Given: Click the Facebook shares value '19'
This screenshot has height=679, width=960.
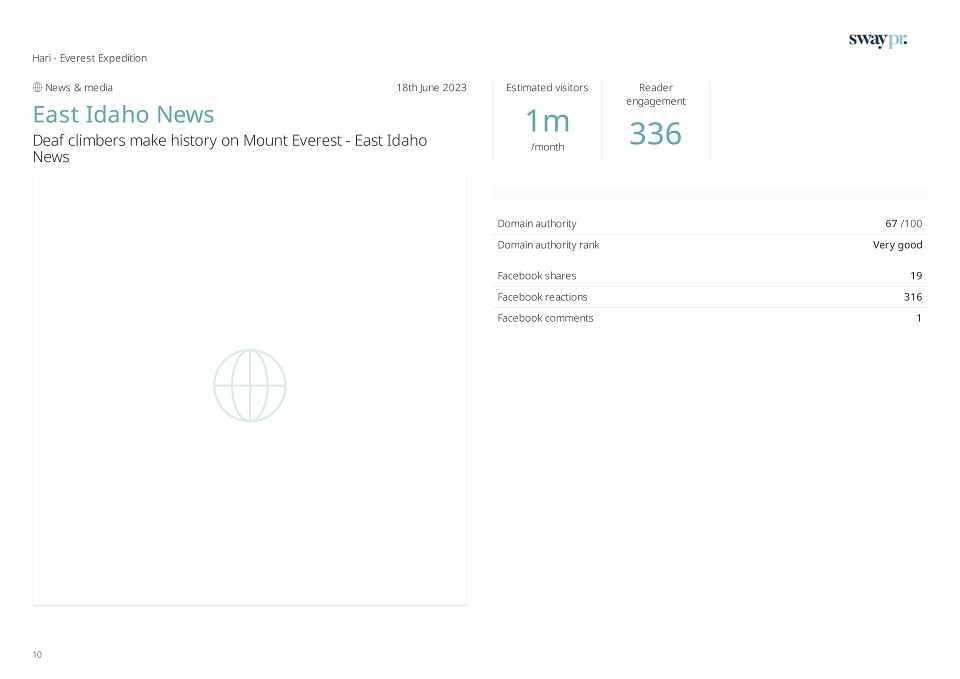Looking at the screenshot, I should pyautogui.click(x=916, y=276).
